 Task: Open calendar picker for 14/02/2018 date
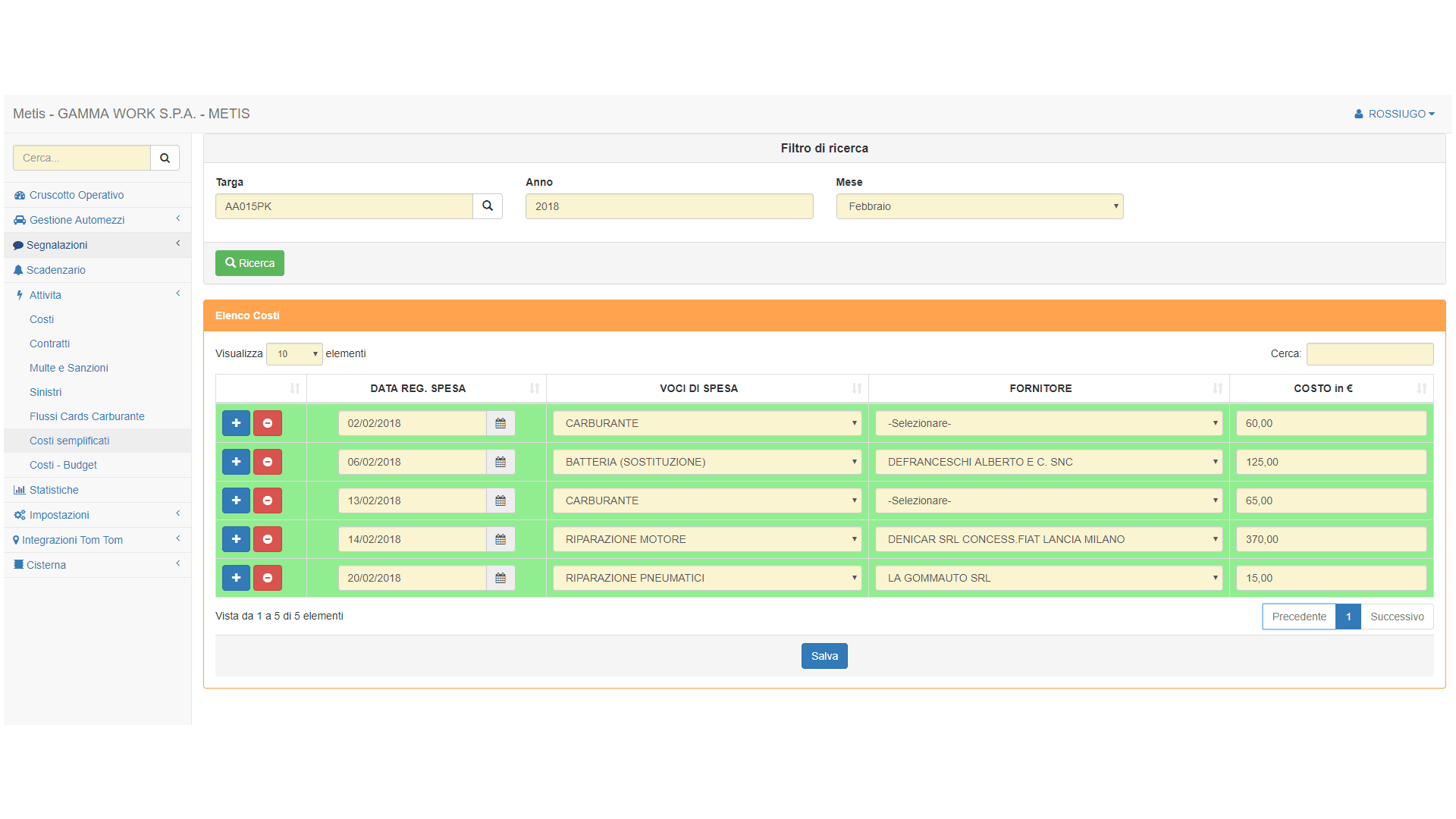click(500, 539)
